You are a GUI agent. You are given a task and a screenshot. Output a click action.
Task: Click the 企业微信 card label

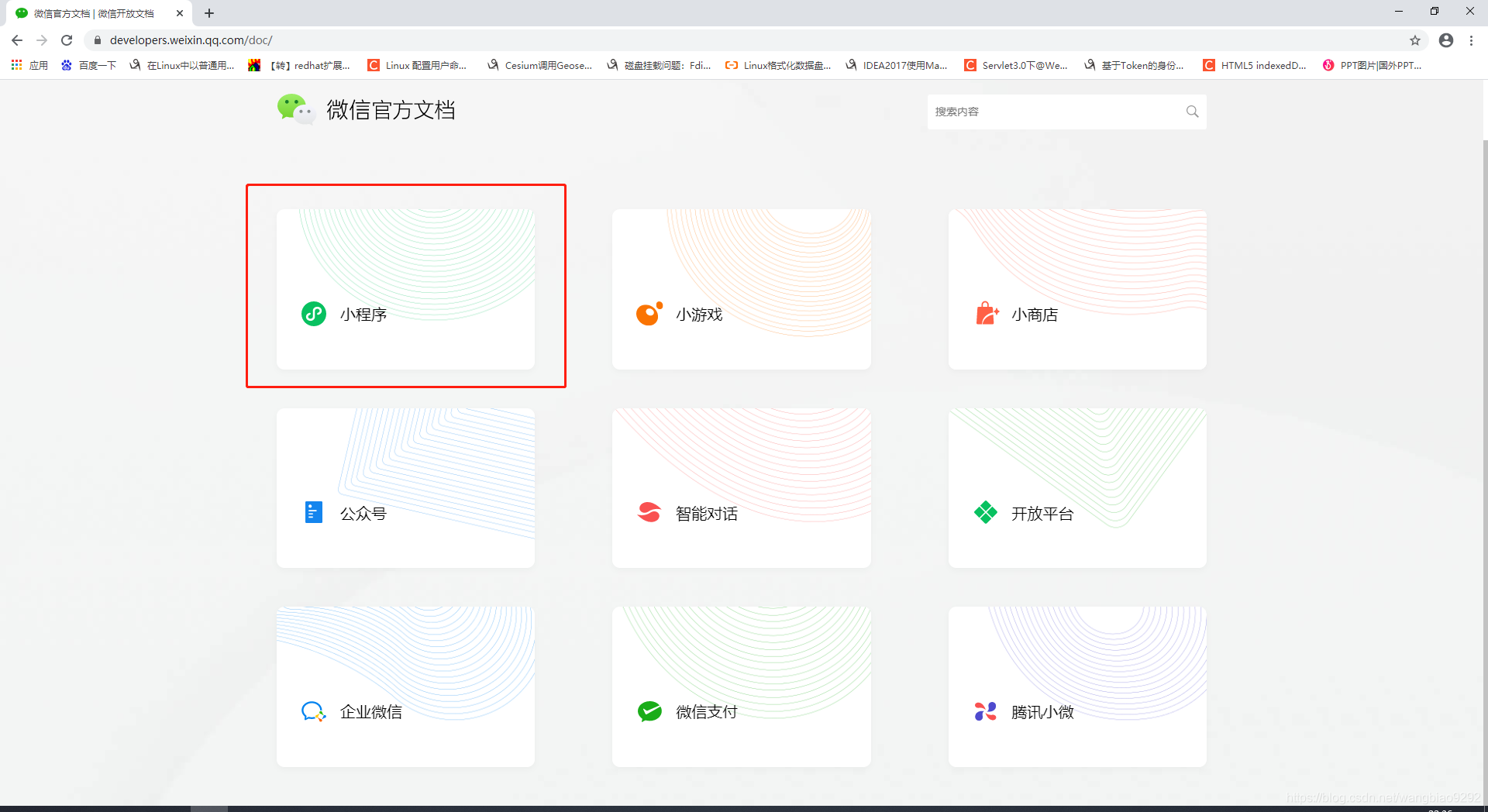pyautogui.click(x=371, y=711)
